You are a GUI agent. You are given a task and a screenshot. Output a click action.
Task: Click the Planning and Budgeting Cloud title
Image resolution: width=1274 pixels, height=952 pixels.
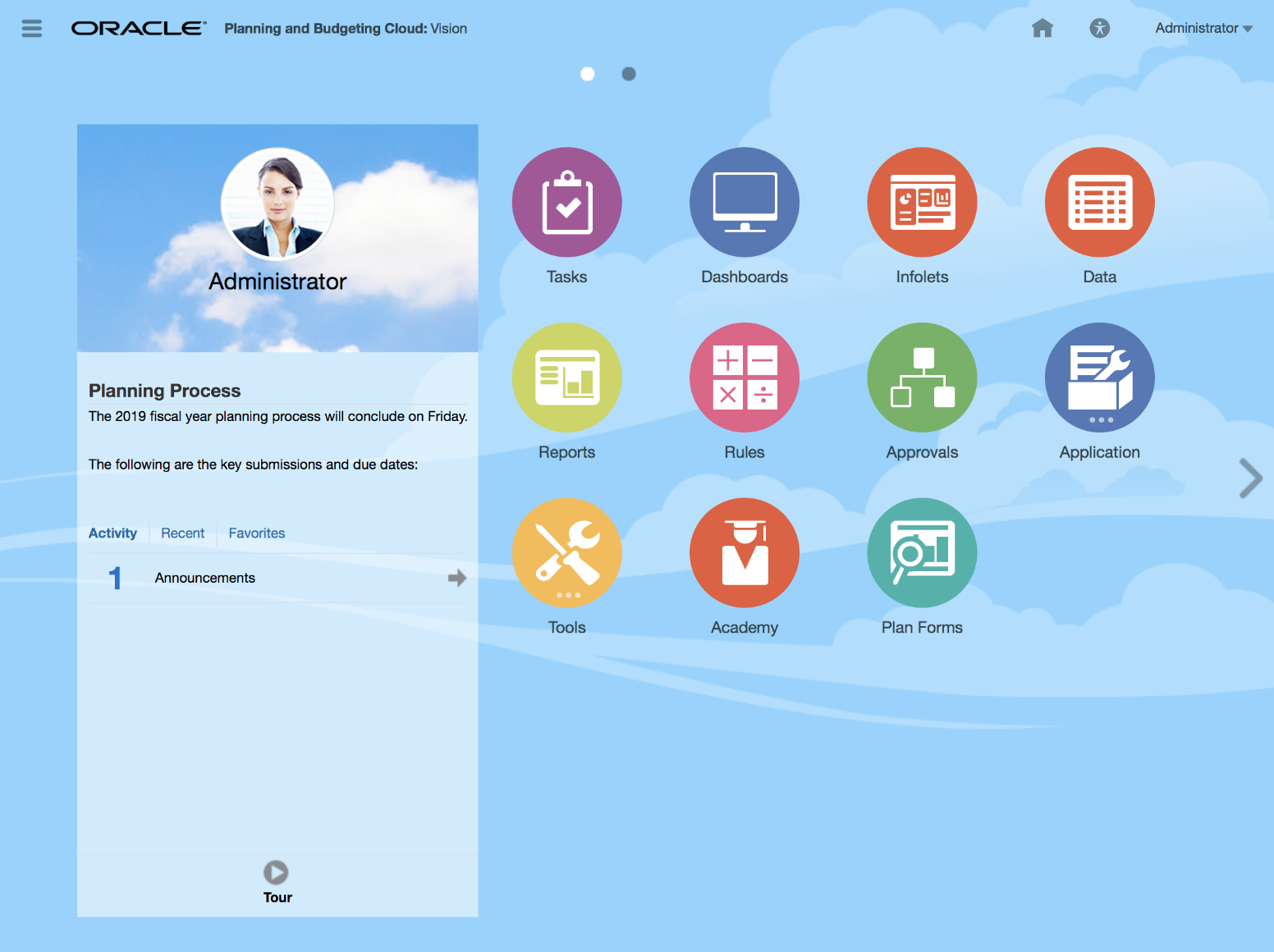point(346,29)
